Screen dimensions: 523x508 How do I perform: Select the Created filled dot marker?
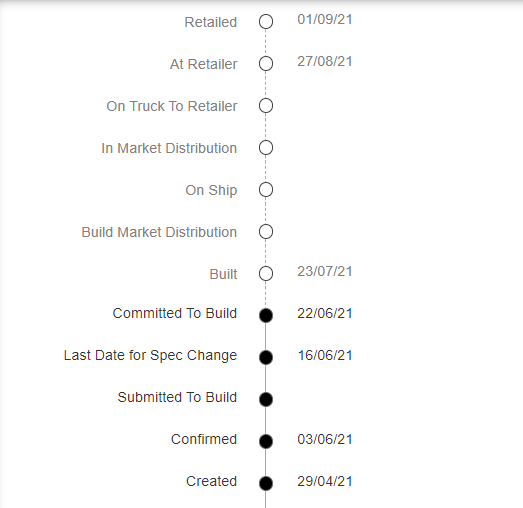click(x=266, y=484)
